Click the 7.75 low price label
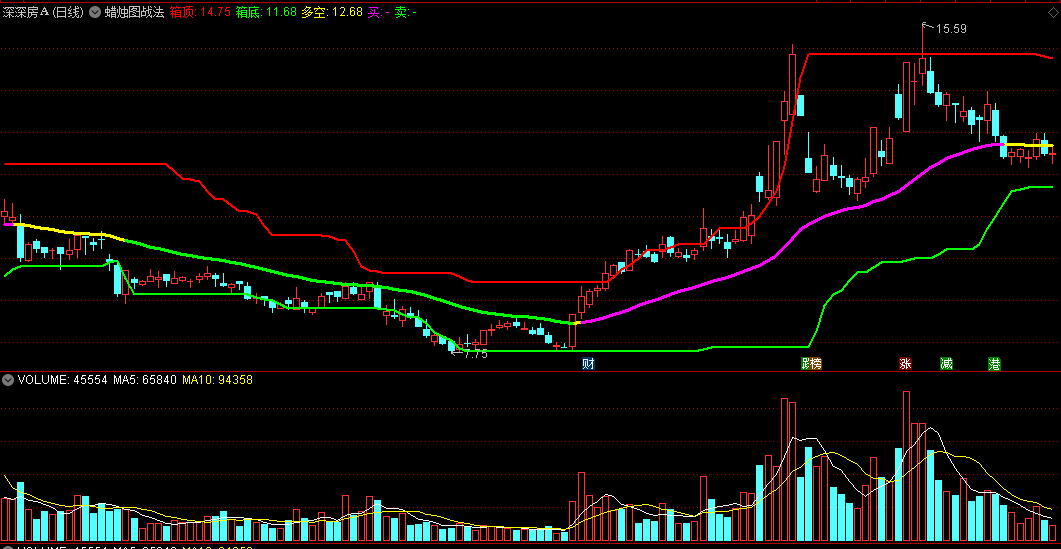The height and width of the screenshot is (549, 1061). [x=475, y=353]
